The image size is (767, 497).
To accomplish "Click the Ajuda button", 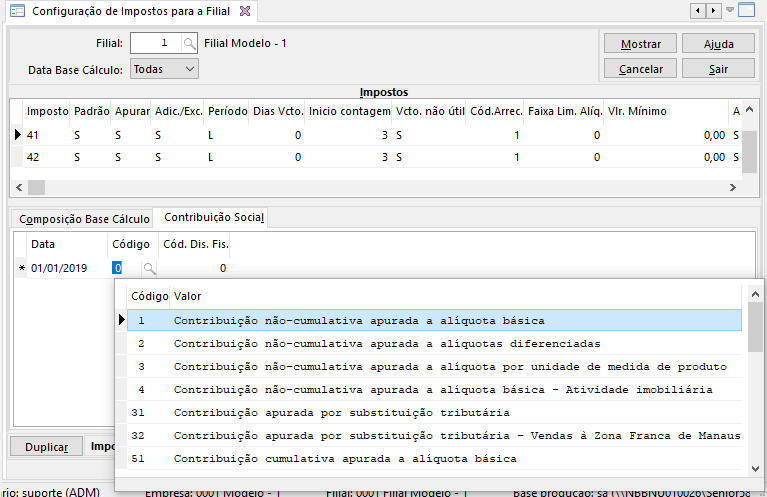I will [x=718, y=44].
